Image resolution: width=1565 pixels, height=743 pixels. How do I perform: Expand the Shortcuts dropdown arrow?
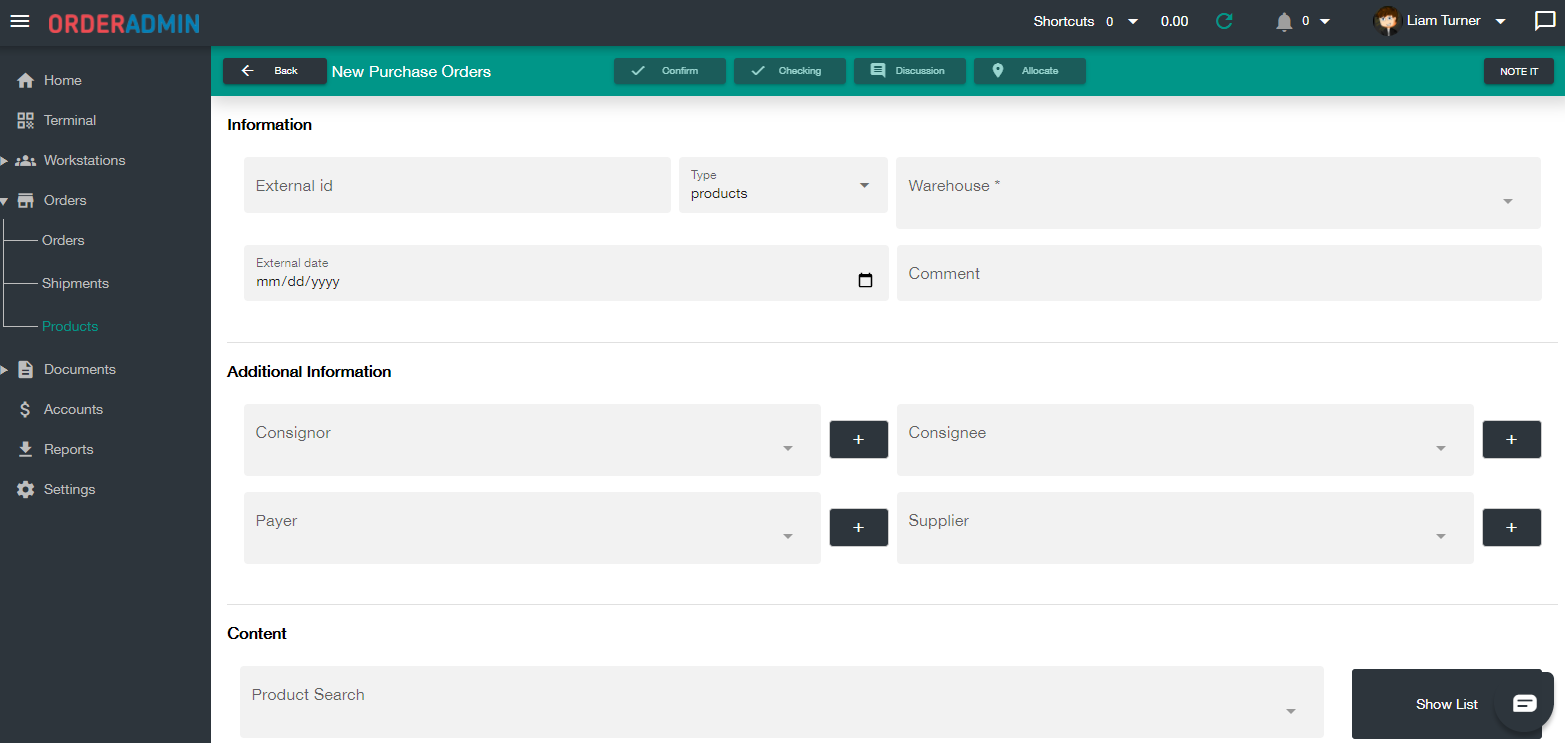[x=1133, y=21]
